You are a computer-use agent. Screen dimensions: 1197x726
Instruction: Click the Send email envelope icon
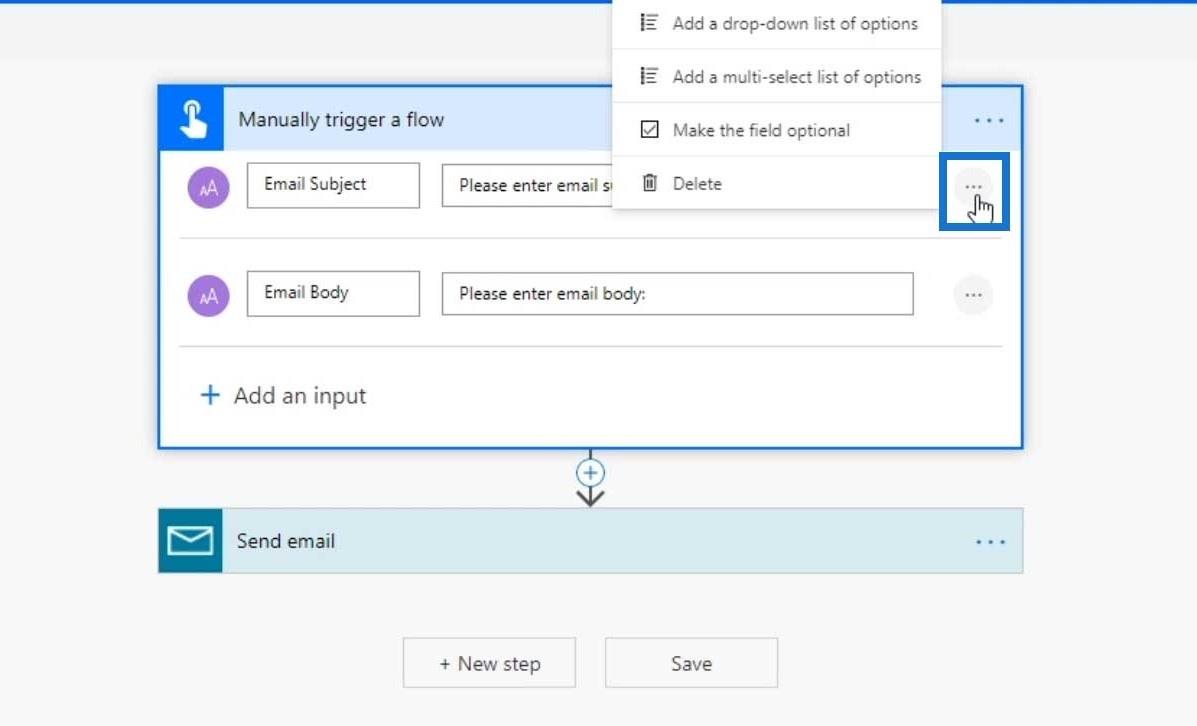point(190,541)
